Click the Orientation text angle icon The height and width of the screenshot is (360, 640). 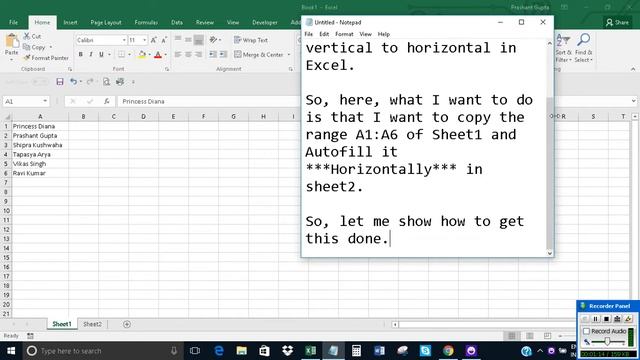coord(213,40)
